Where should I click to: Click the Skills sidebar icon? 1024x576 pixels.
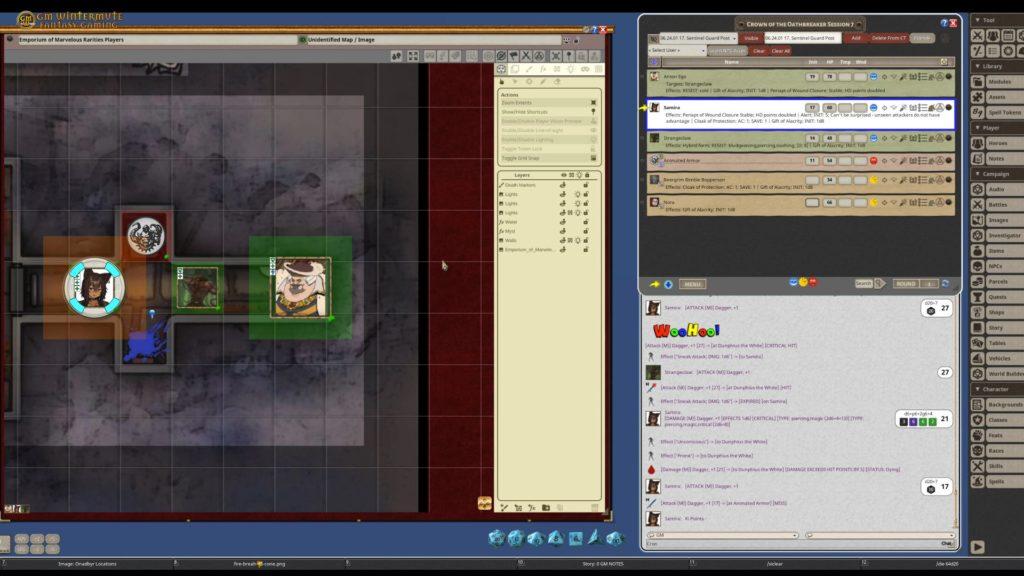978,466
